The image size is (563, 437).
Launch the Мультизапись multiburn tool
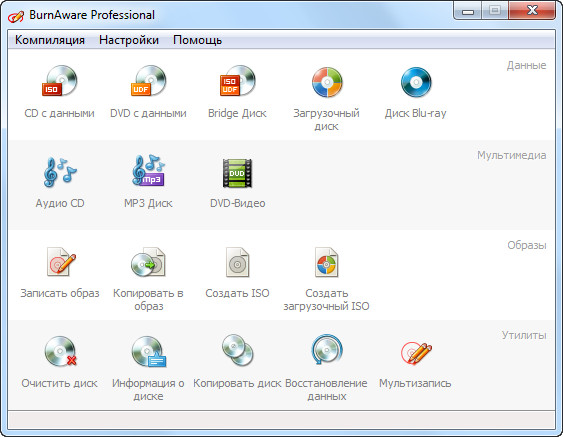pos(416,353)
